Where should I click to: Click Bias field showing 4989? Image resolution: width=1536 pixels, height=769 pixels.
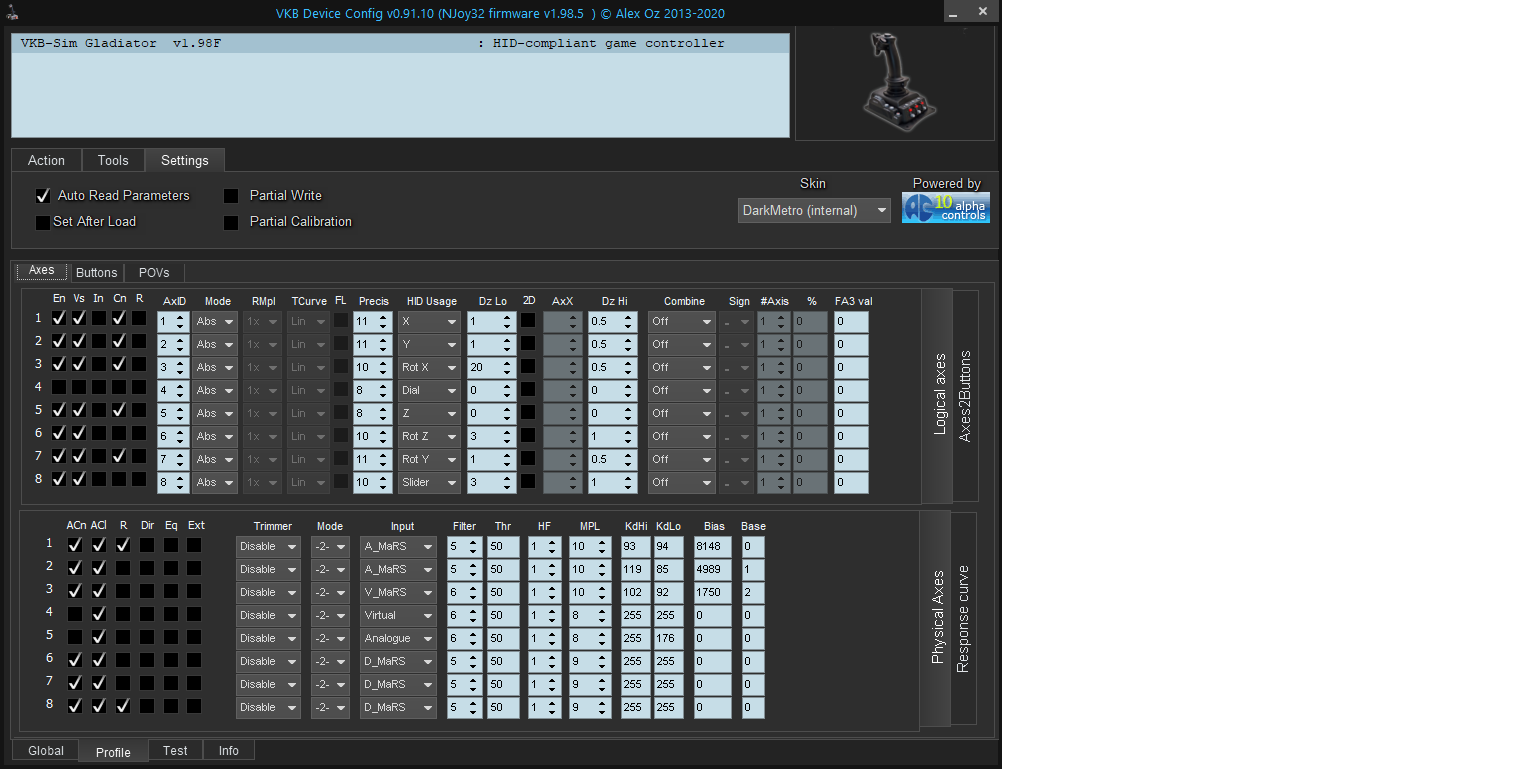tap(713, 570)
